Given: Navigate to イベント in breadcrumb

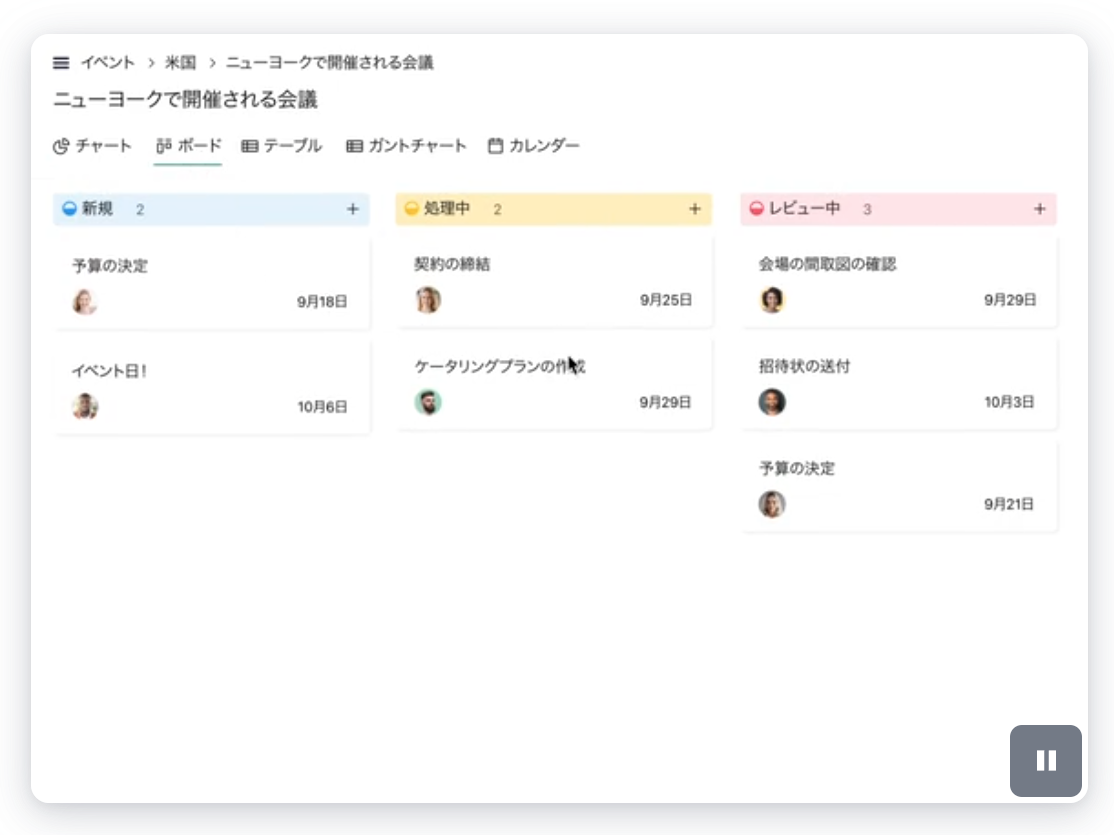Looking at the screenshot, I should pos(107,63).
